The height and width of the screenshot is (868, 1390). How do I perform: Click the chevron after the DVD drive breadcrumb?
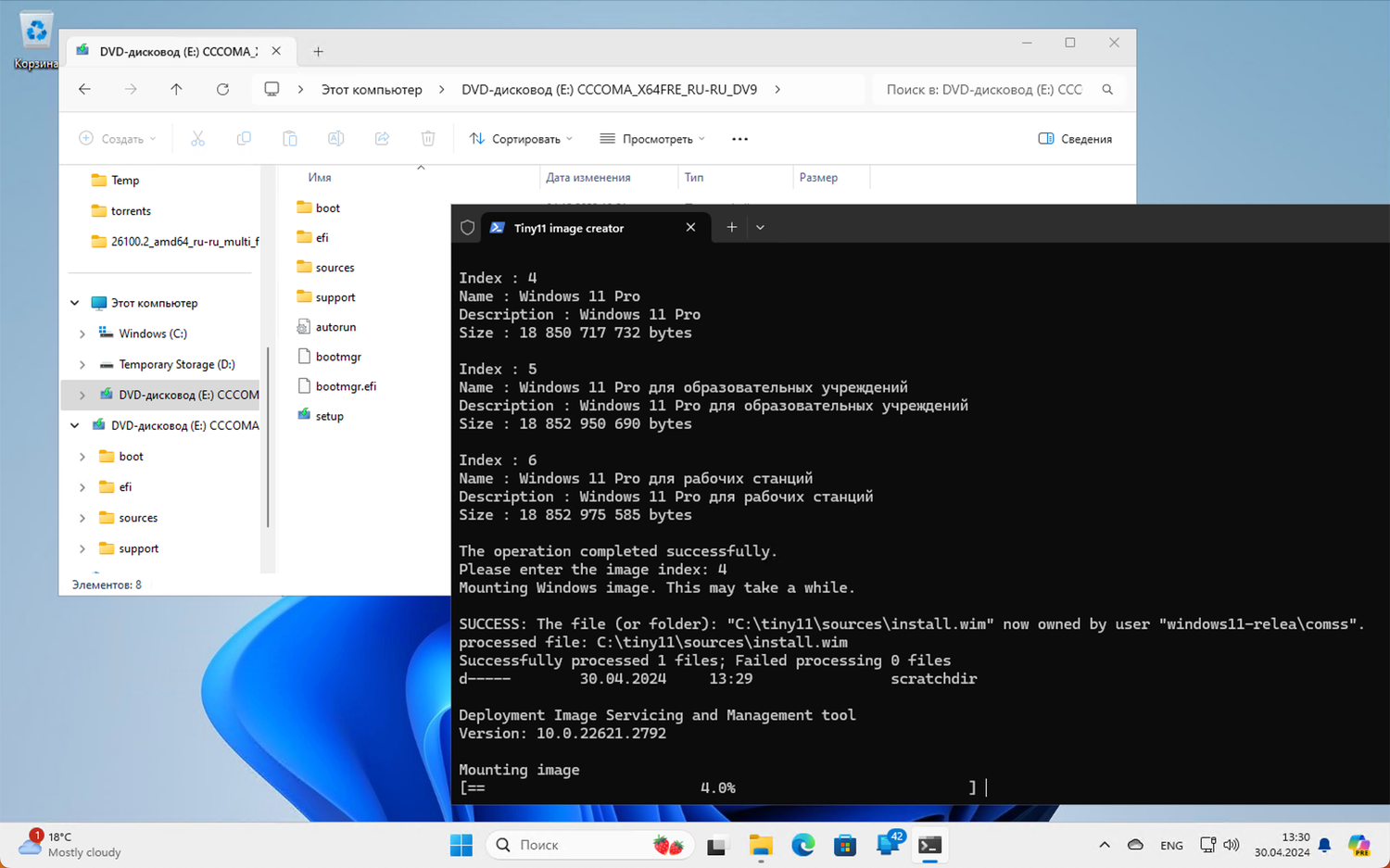click(777, 90)
